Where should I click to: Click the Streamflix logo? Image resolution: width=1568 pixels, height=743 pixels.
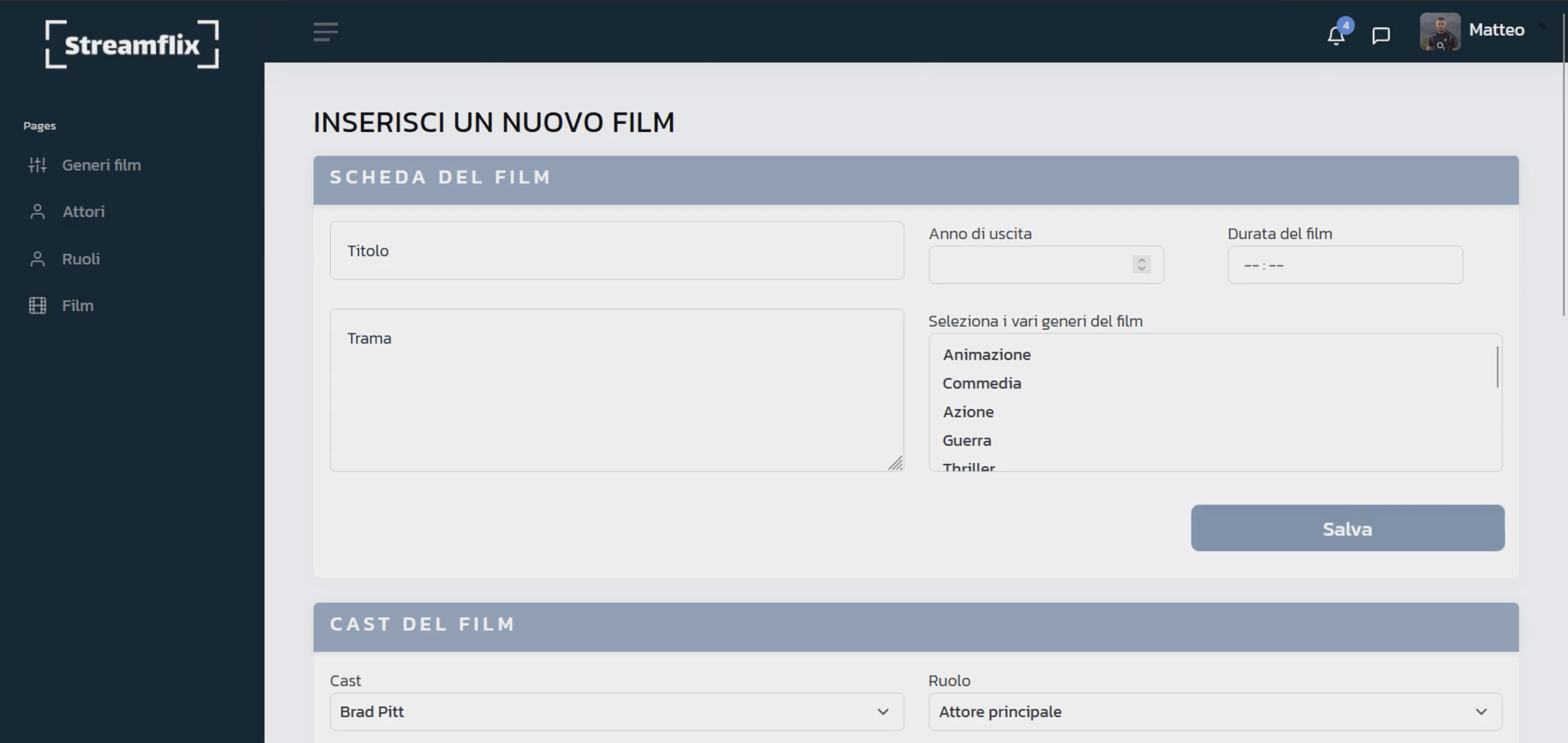click(x=131, y=45)
